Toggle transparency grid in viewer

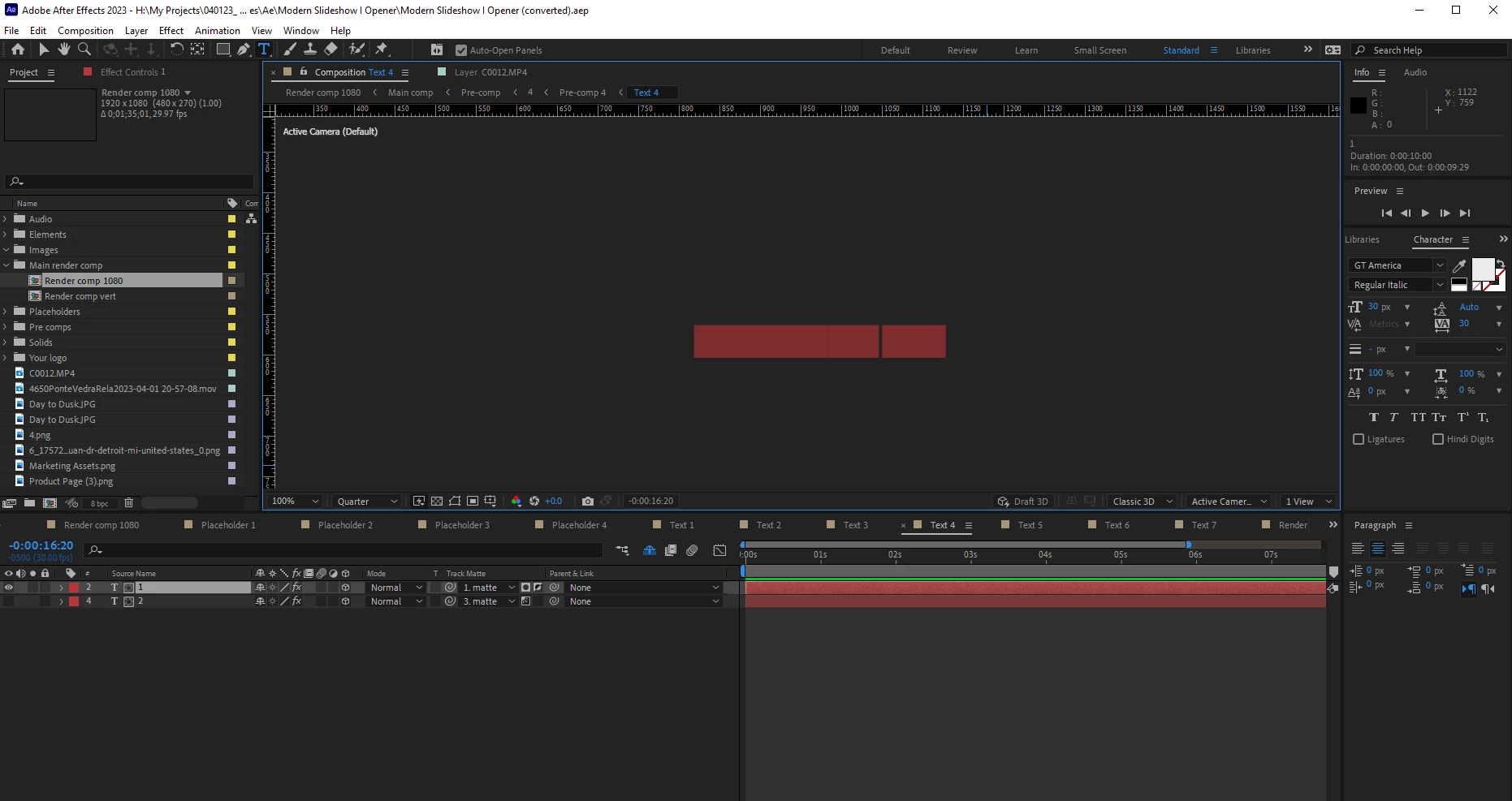pos(437,501)
